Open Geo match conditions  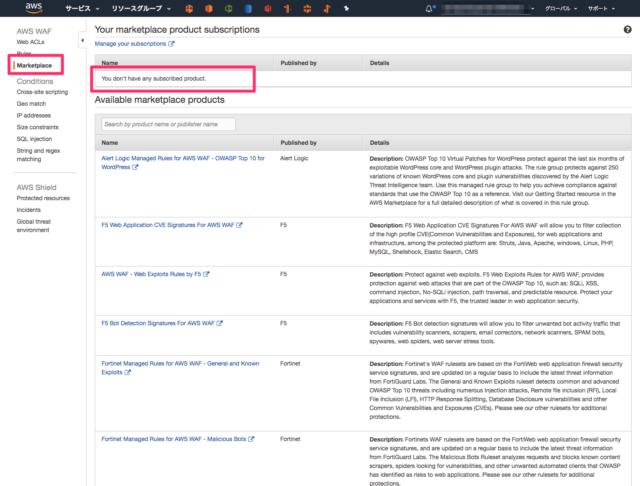[x=31, y=104]
